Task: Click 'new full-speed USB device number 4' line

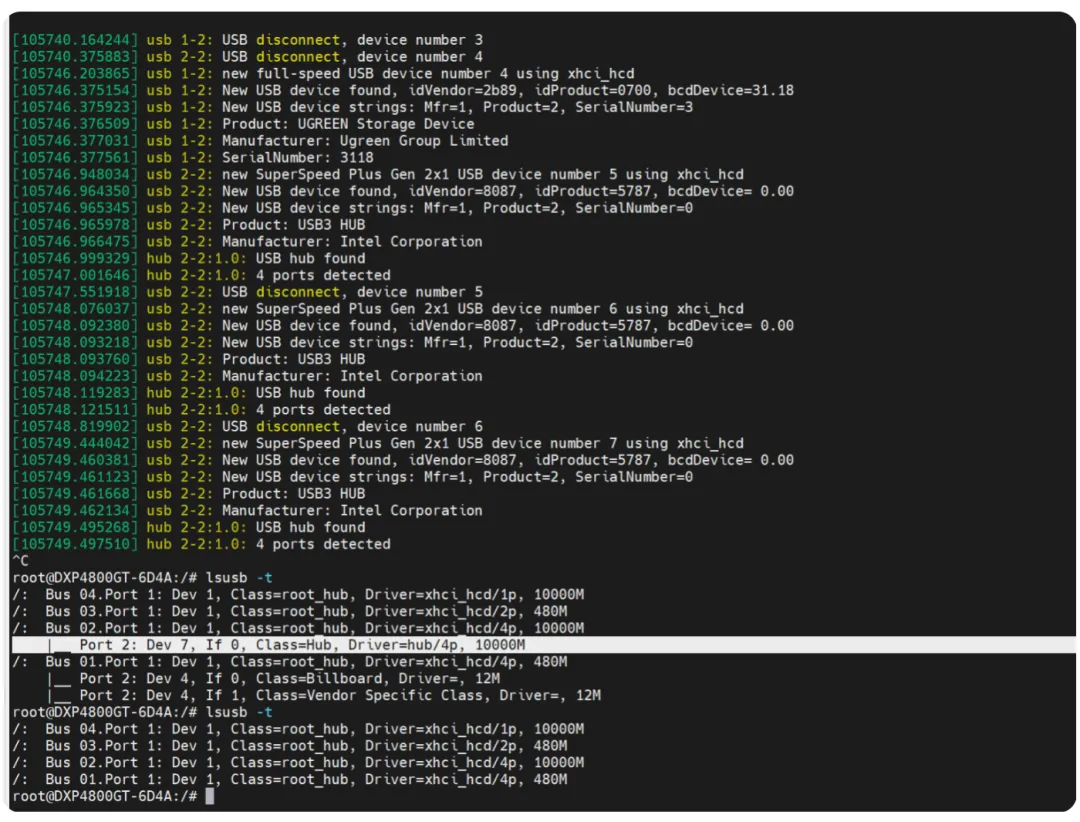Action: click(324, 74)
